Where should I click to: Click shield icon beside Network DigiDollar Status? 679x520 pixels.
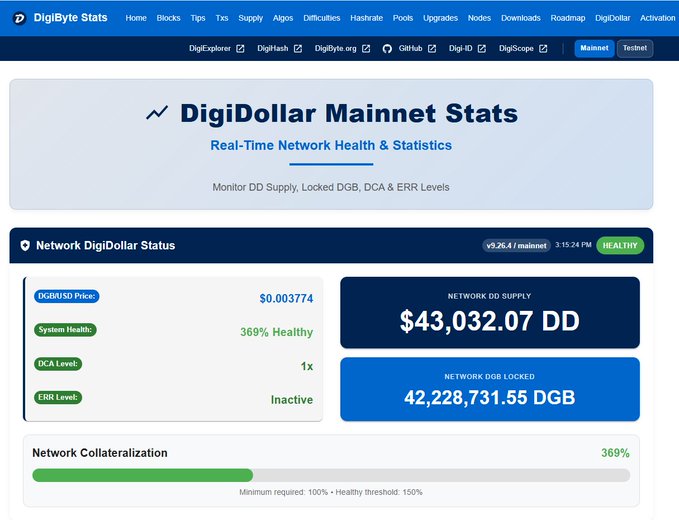tap(25, 245)
